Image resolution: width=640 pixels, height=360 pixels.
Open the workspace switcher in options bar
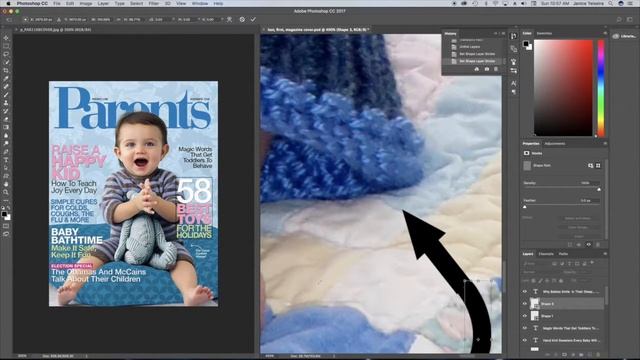[x=629, y=19]
